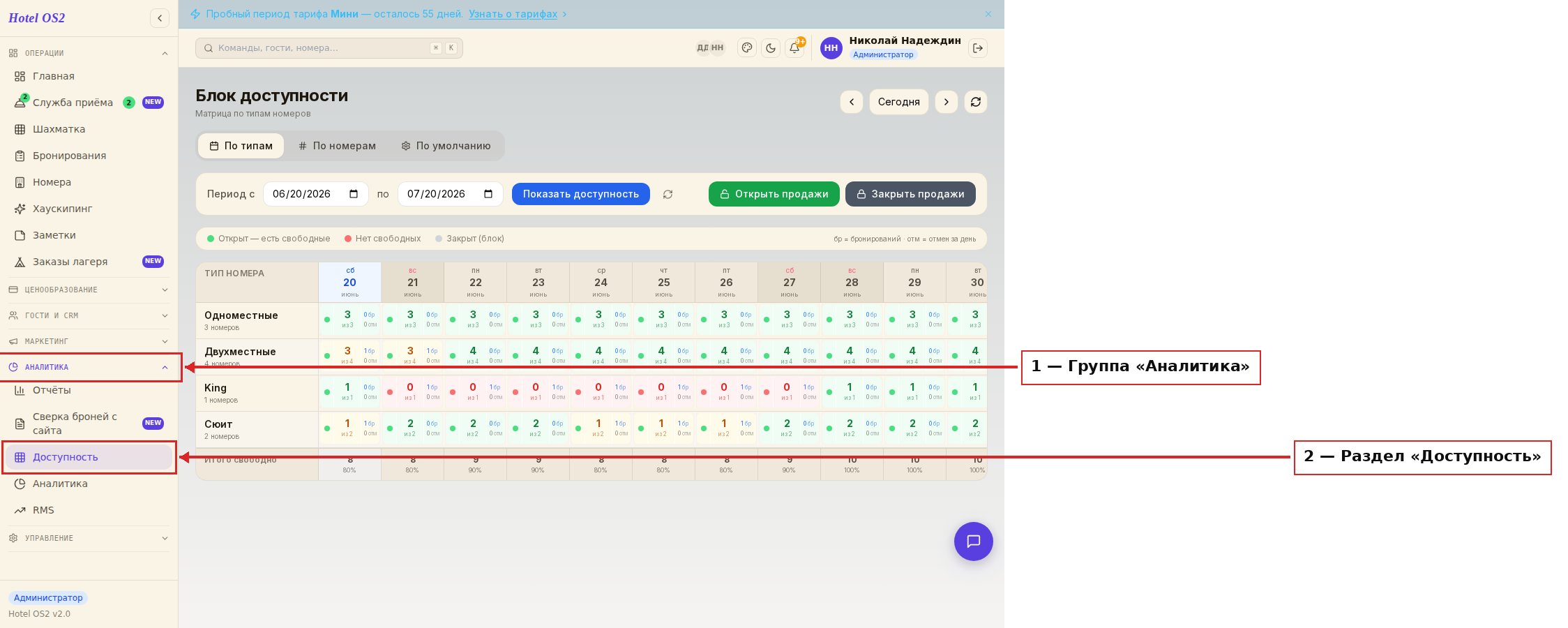Expand the Гости и CRM group
Screen dimensions: 1568x628
coord(89,315)
